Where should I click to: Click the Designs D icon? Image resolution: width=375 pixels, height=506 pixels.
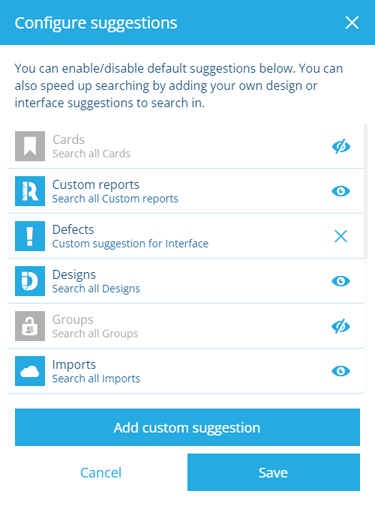tap(30, 281)
